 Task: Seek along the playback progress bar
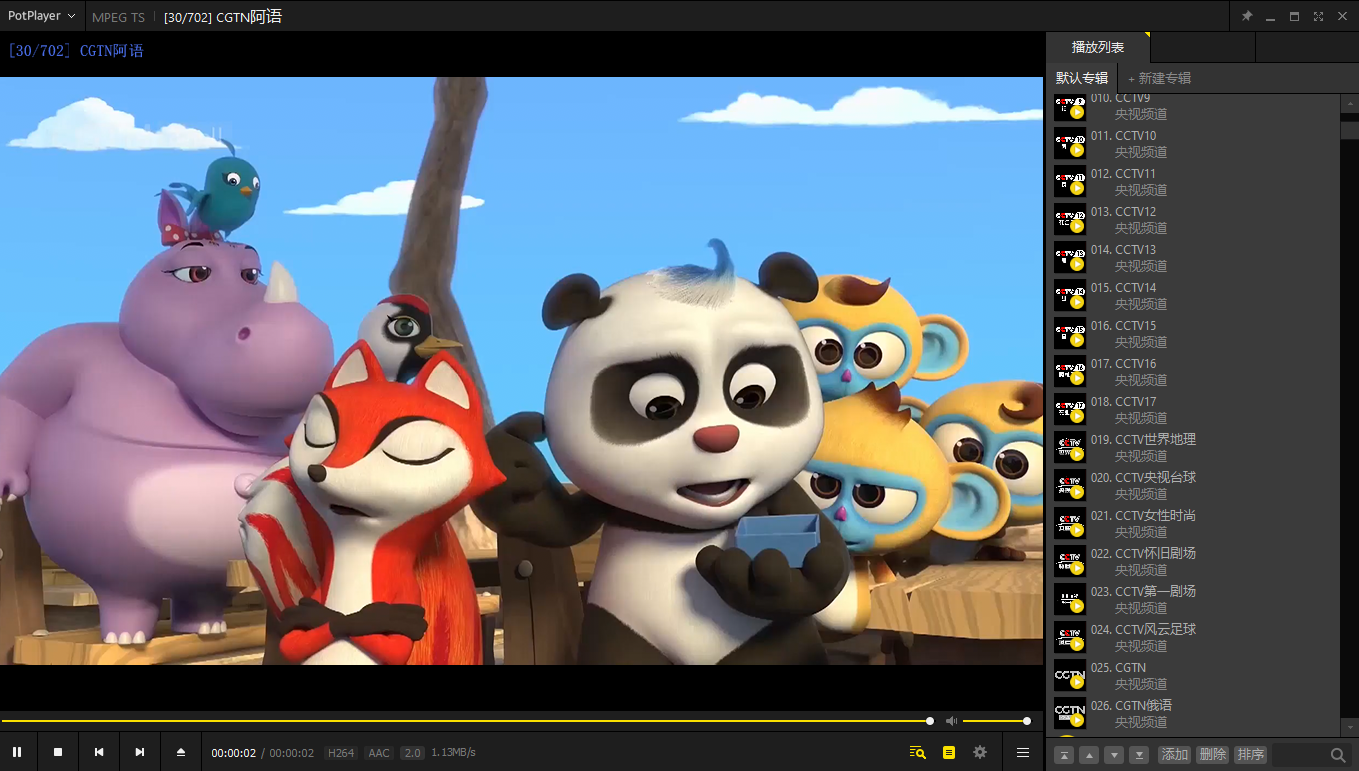click(467, 721)
